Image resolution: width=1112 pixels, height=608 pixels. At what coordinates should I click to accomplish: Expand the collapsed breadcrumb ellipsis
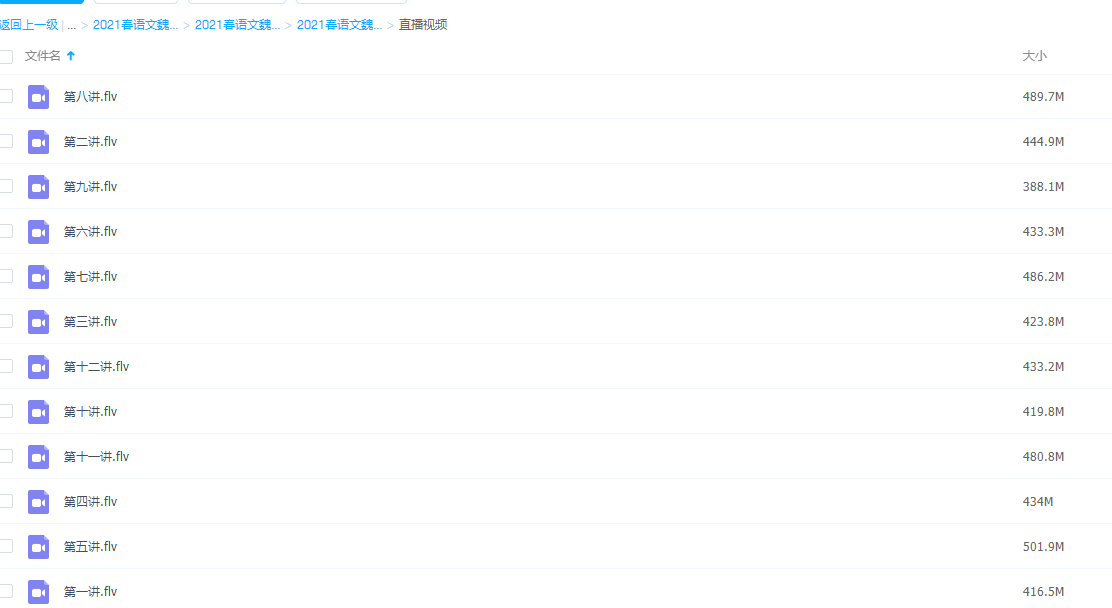click(71, 25)
